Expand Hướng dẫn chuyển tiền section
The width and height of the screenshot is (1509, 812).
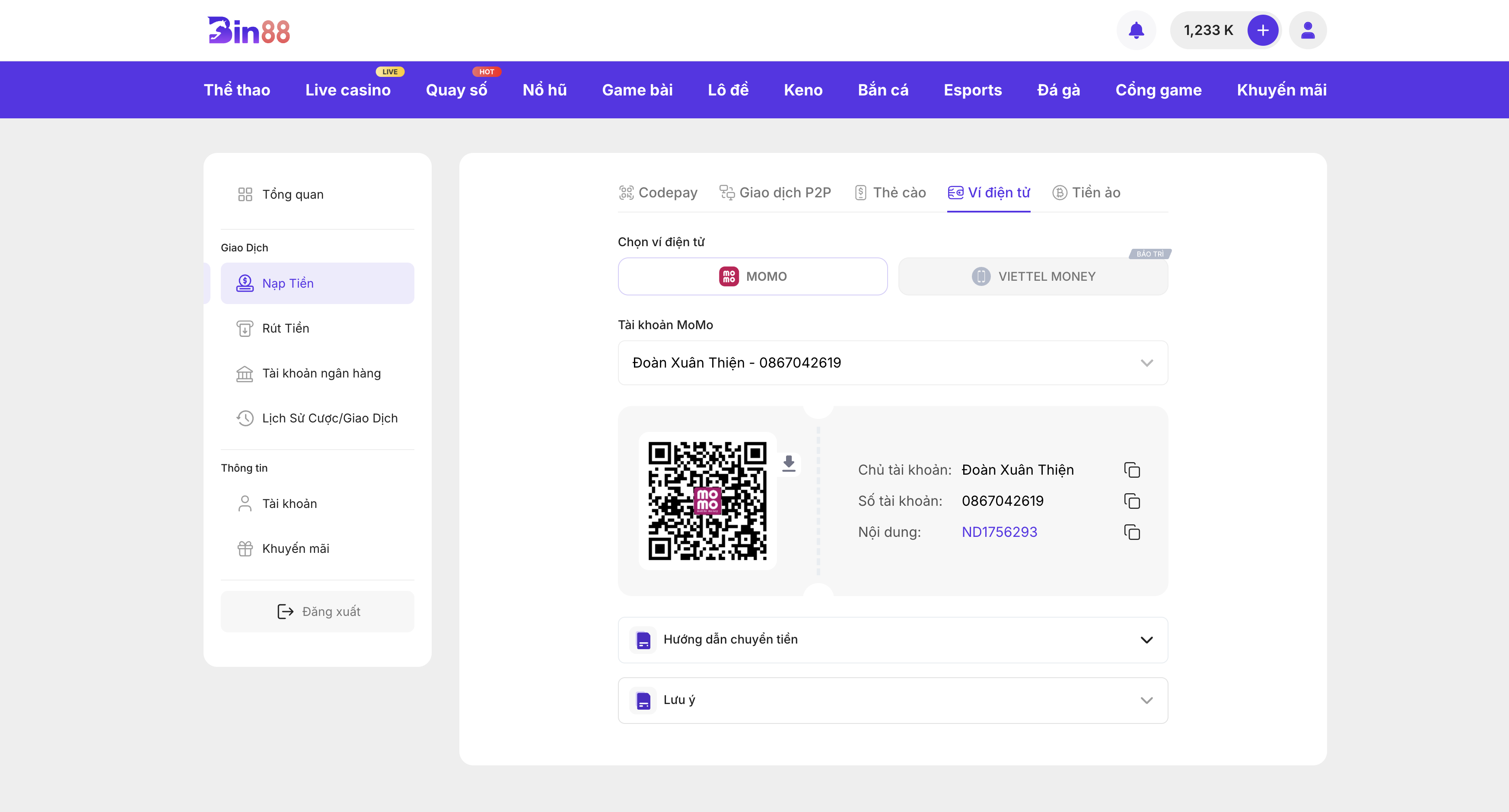(892, 640)
